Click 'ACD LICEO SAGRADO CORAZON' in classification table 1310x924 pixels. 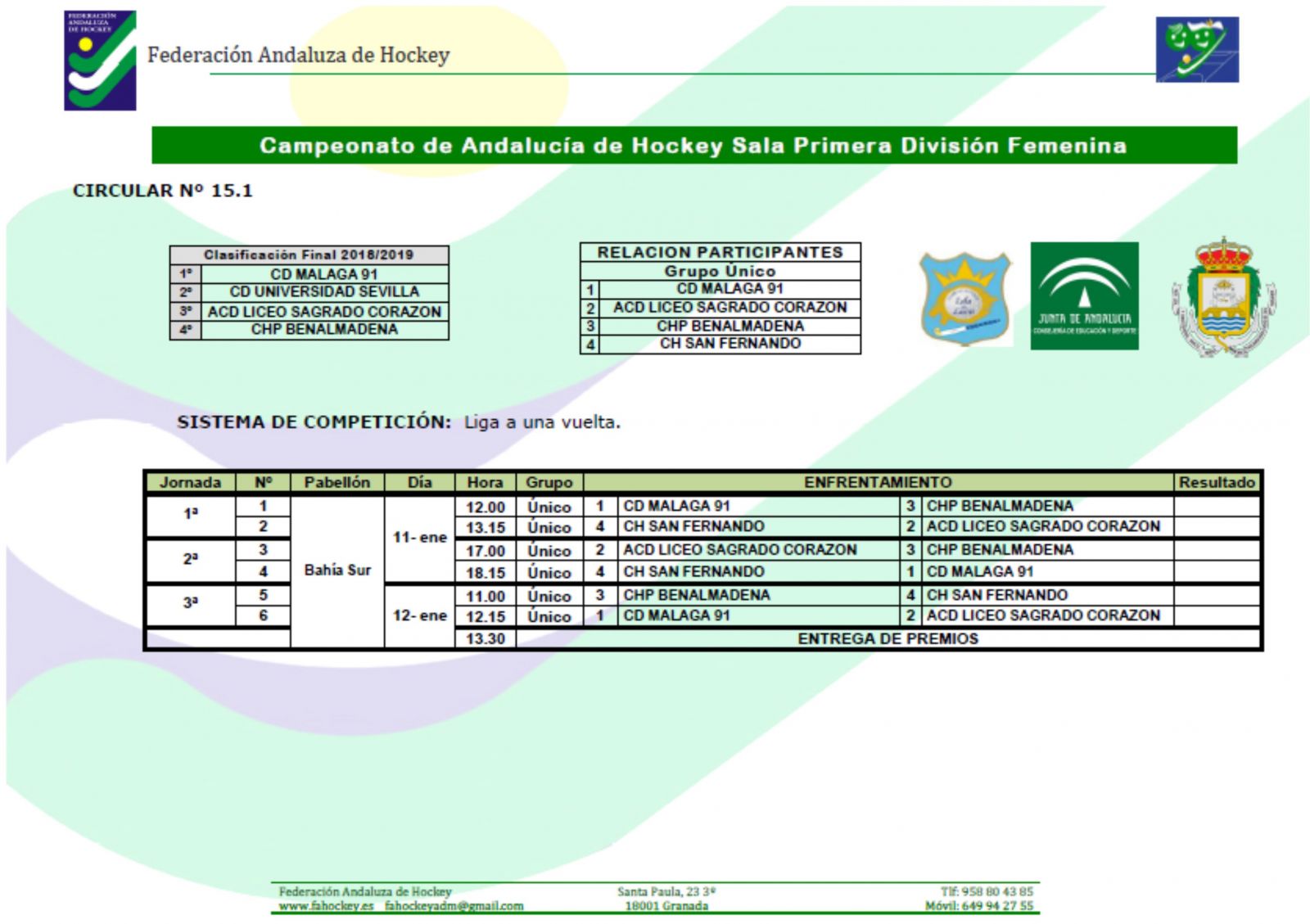[x=324, y=311]
